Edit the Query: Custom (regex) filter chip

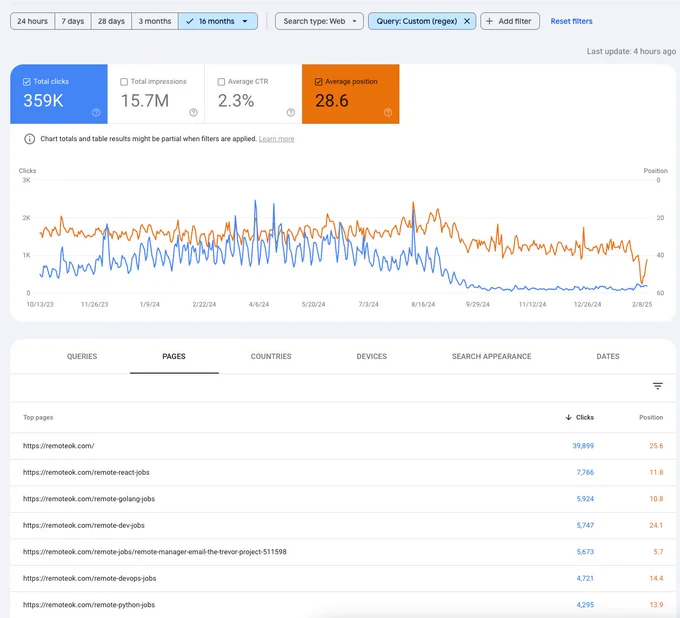416,21
